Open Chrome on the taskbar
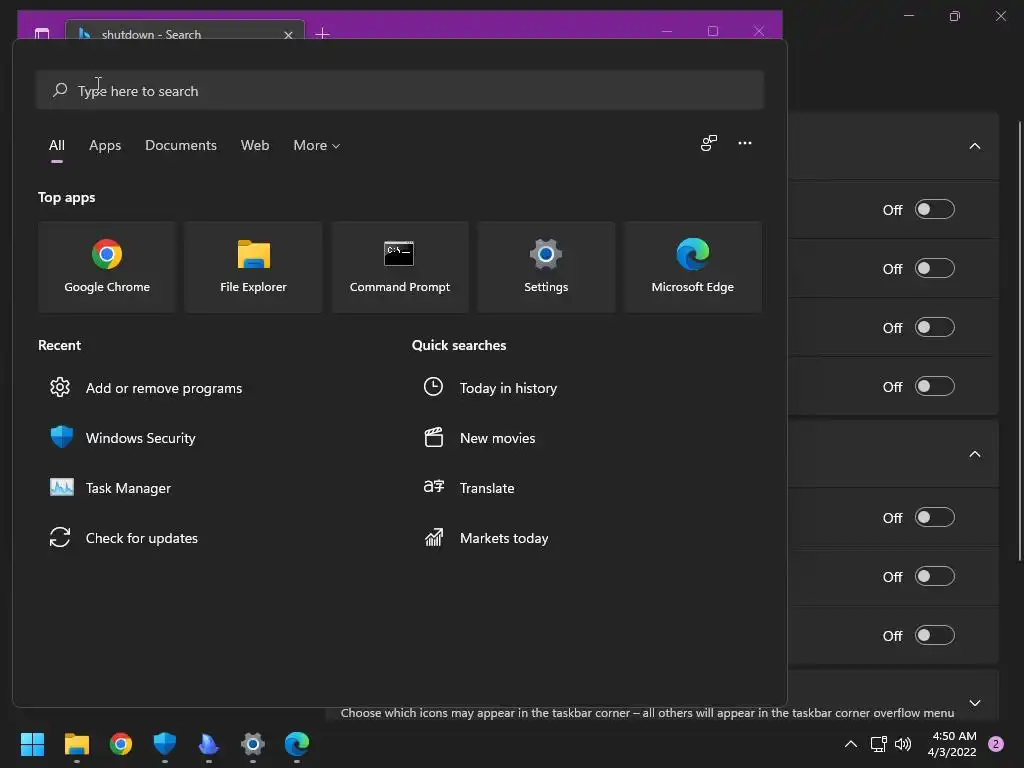The image size is (1024, 768). point(121,744)
